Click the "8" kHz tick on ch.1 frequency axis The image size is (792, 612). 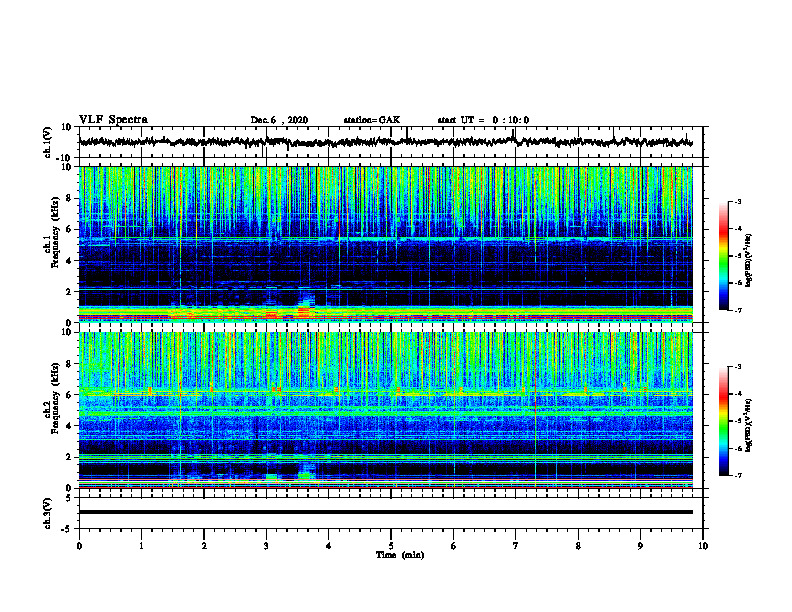pos(70,198)
